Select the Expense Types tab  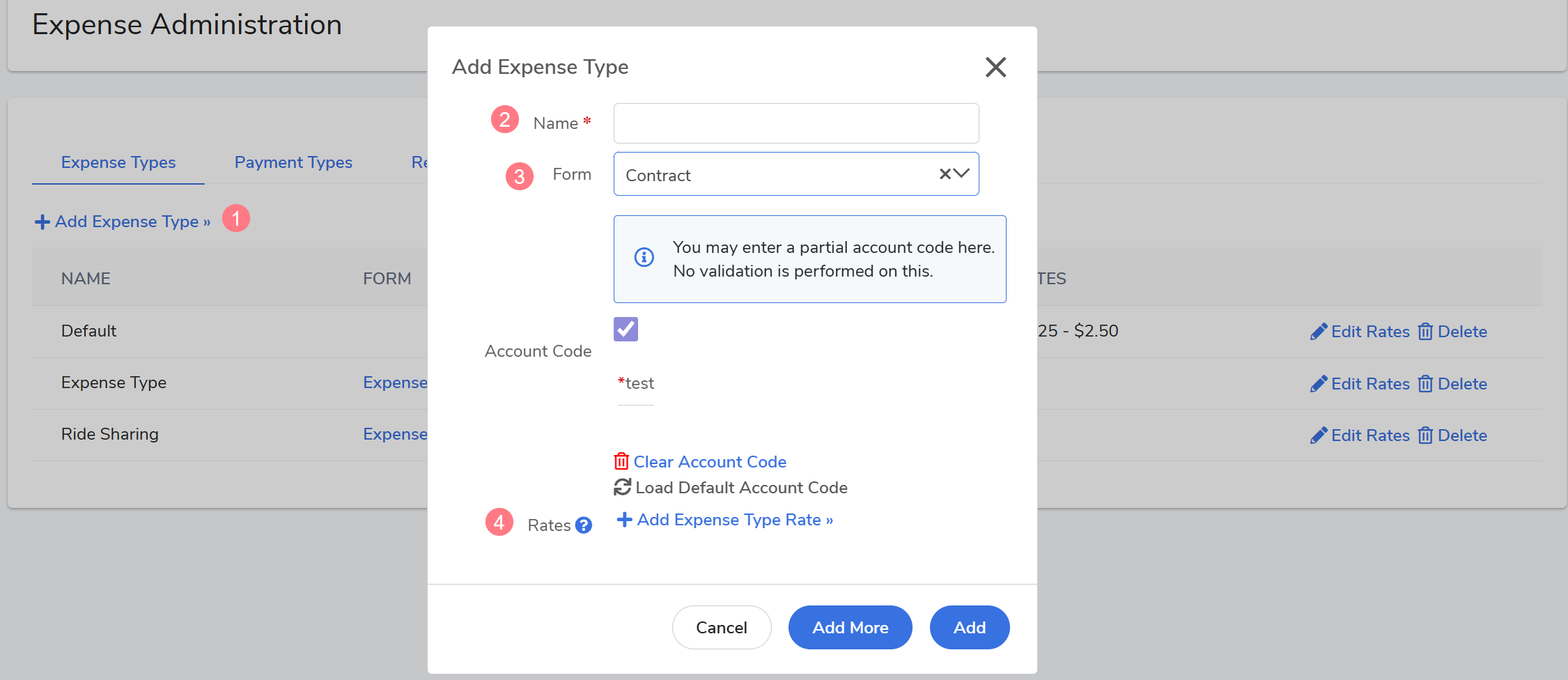(x=118, y=162)
